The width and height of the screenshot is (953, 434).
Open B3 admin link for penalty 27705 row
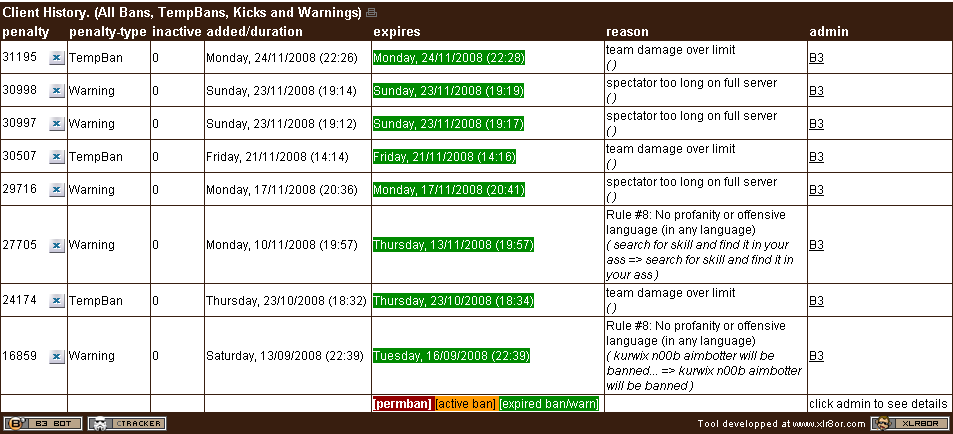816,244
